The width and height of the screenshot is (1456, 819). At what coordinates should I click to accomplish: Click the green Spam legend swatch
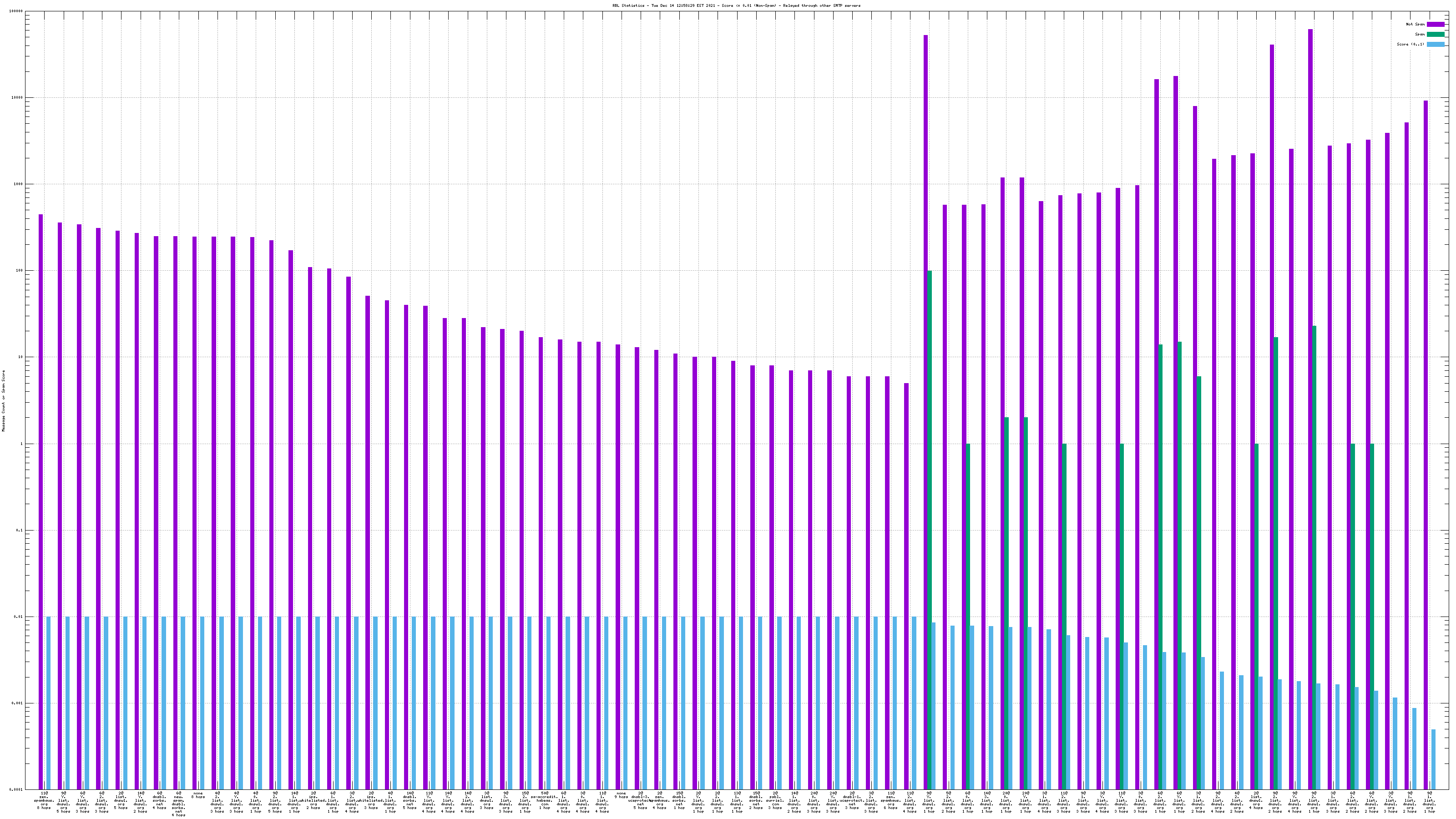pos(1436,35)
